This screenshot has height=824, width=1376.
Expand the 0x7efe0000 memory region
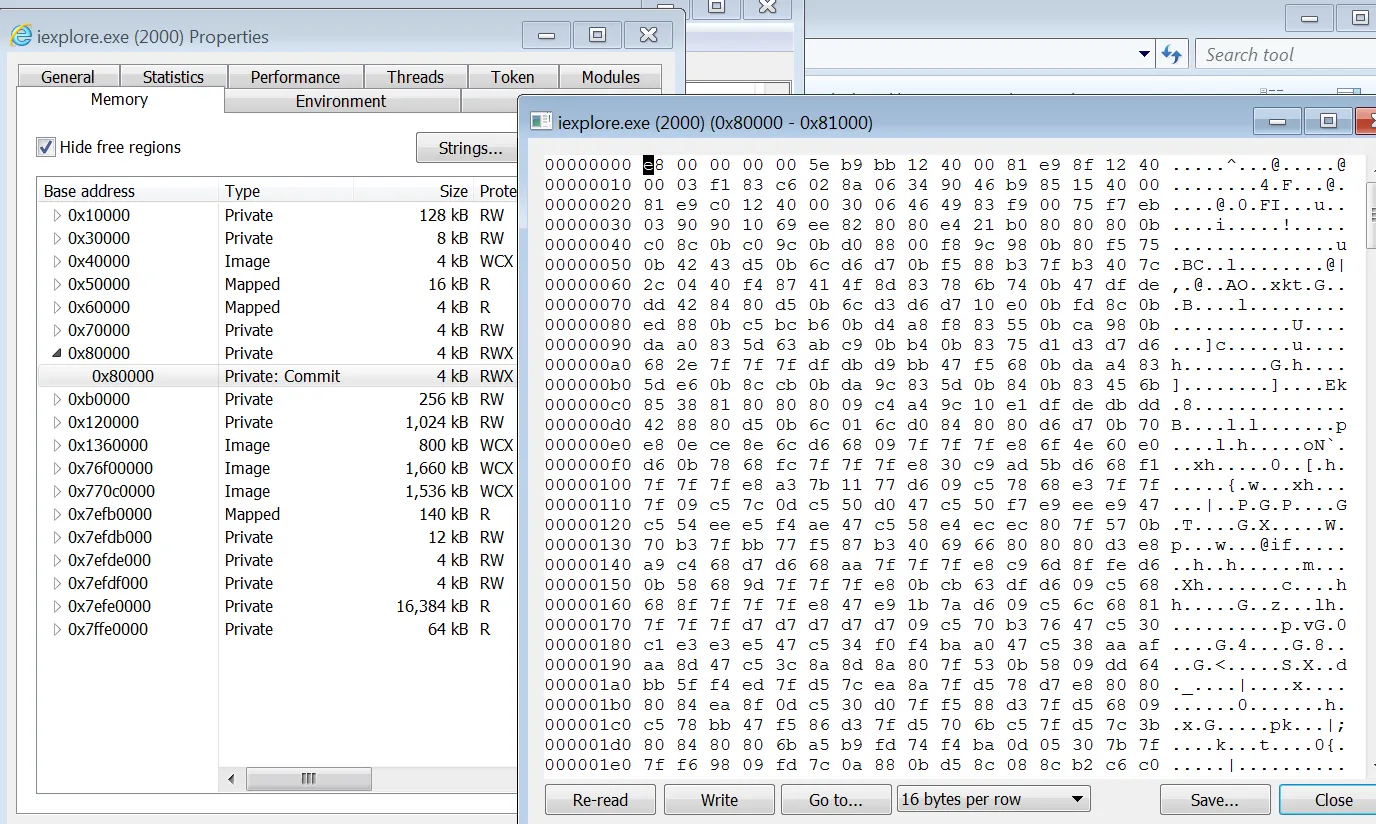(x=56, y=606)
